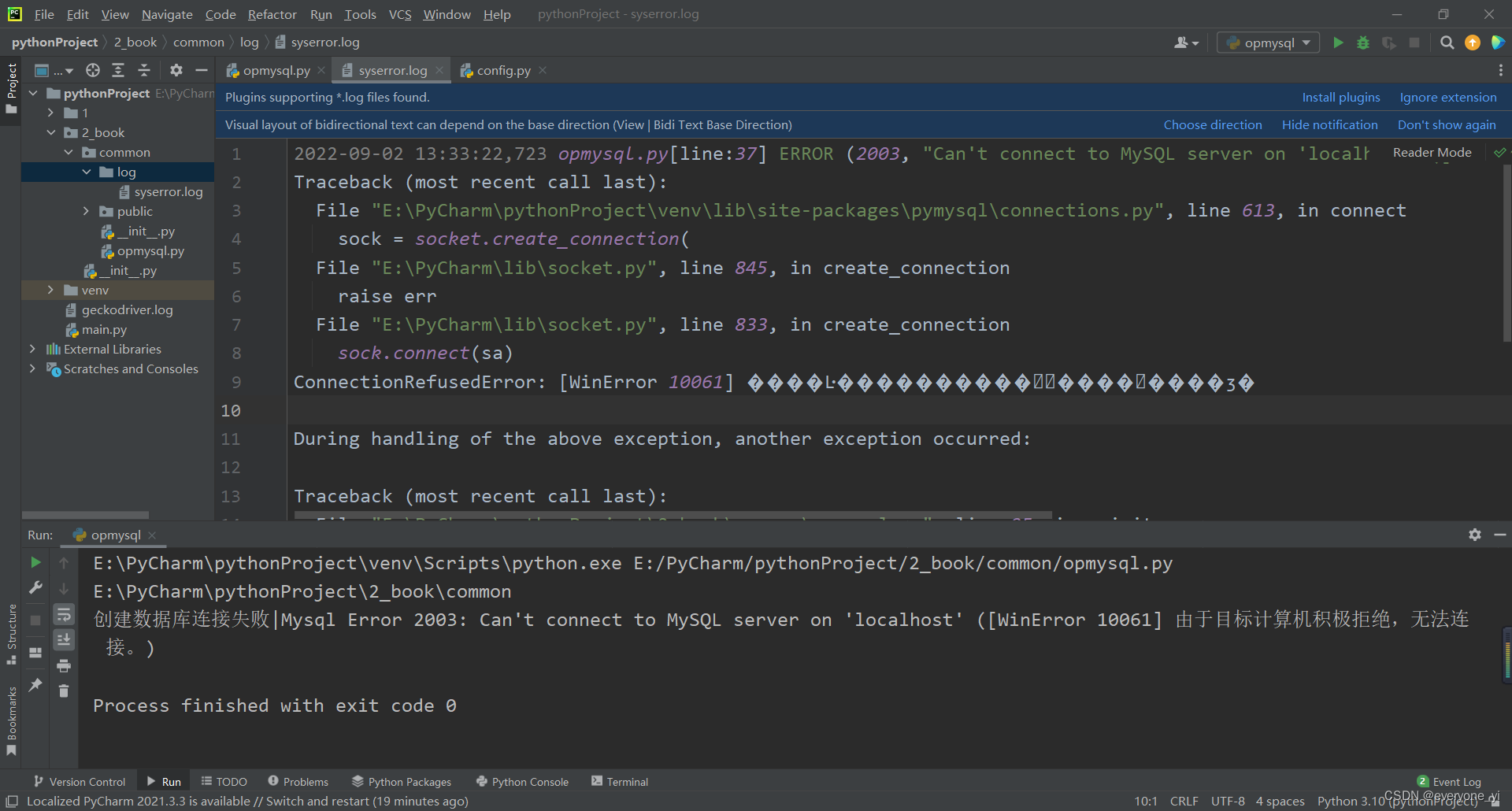Click Hide notification link
The height and width of the screenshot is (811, 1512).
pyautogui.click(x=1329, y=124)
